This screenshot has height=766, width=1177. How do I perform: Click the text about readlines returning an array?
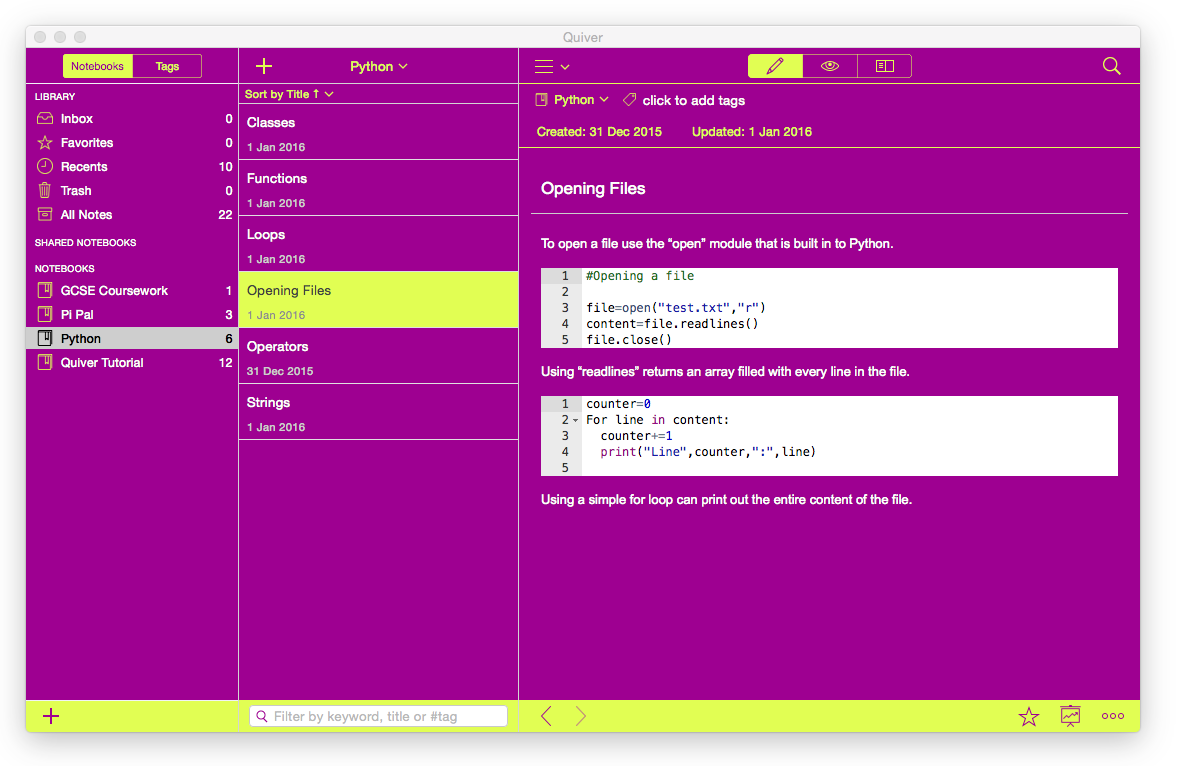(725, 372)
